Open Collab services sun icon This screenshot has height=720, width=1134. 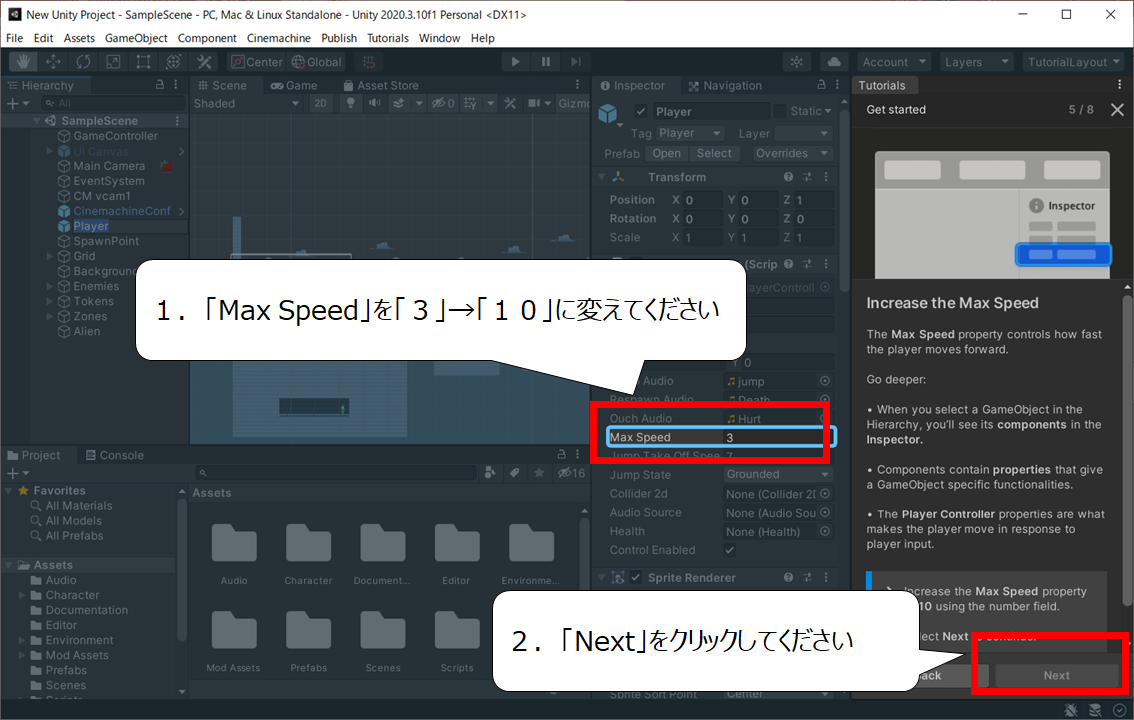click(x=796, y=62)
